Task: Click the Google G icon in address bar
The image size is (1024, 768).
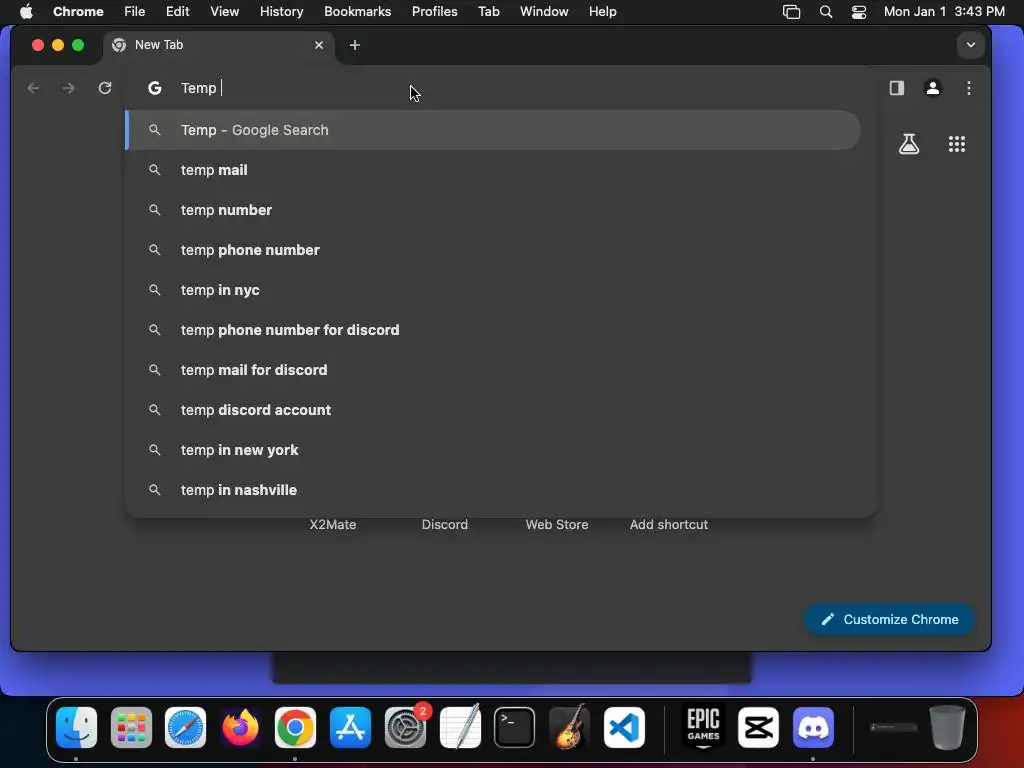Action: point(155,88)
